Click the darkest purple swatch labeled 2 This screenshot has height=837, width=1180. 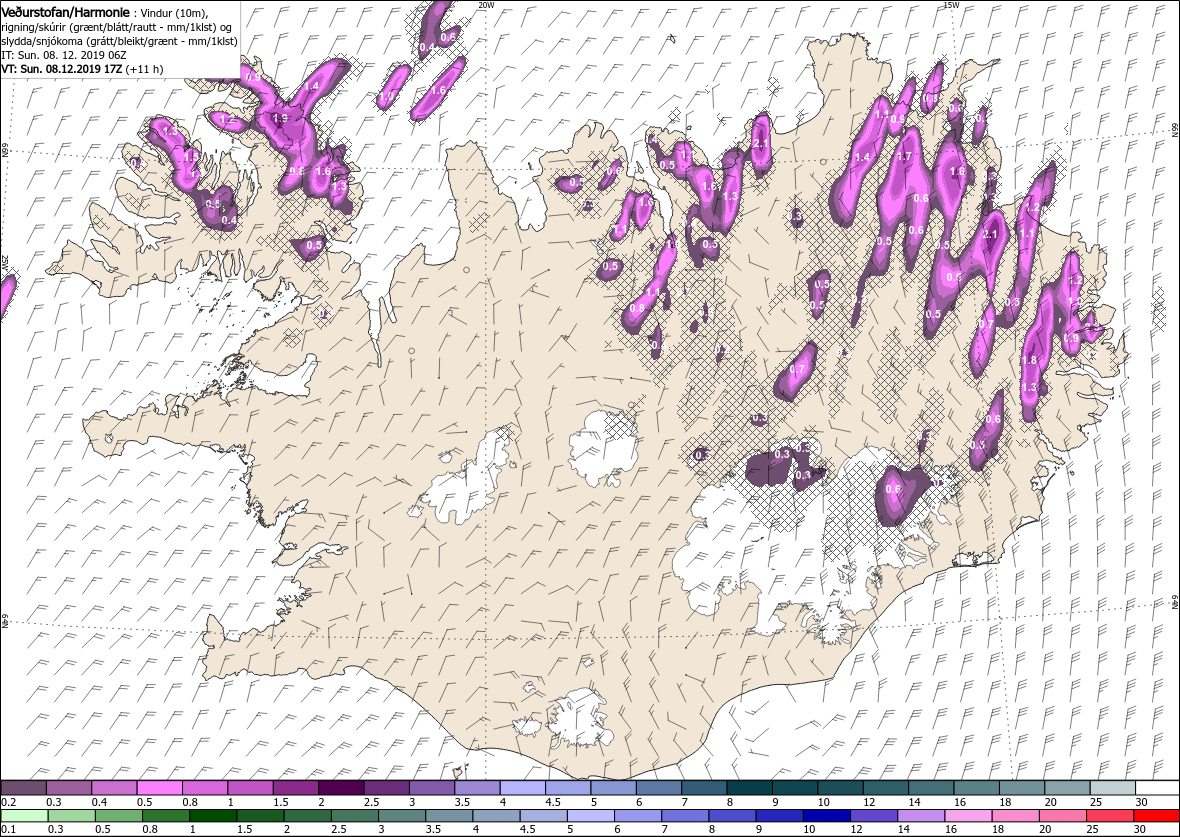[x=340, y=788]
